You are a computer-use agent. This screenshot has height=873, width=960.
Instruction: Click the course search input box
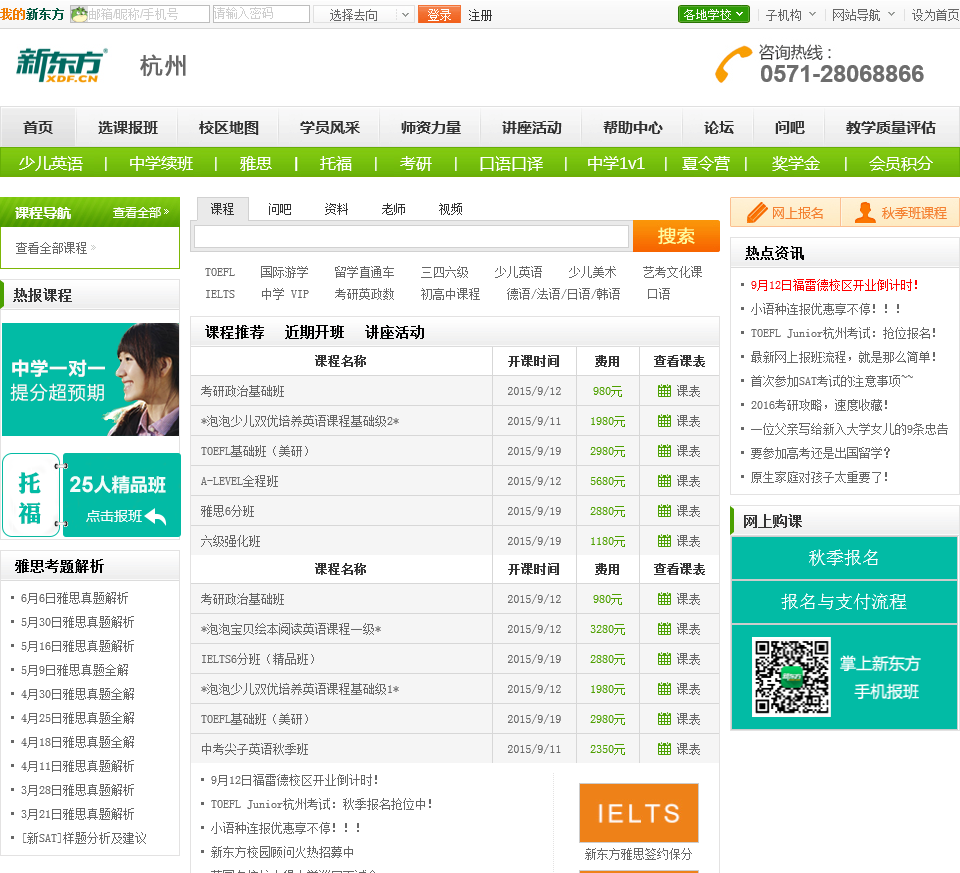[x=411, y=236]
